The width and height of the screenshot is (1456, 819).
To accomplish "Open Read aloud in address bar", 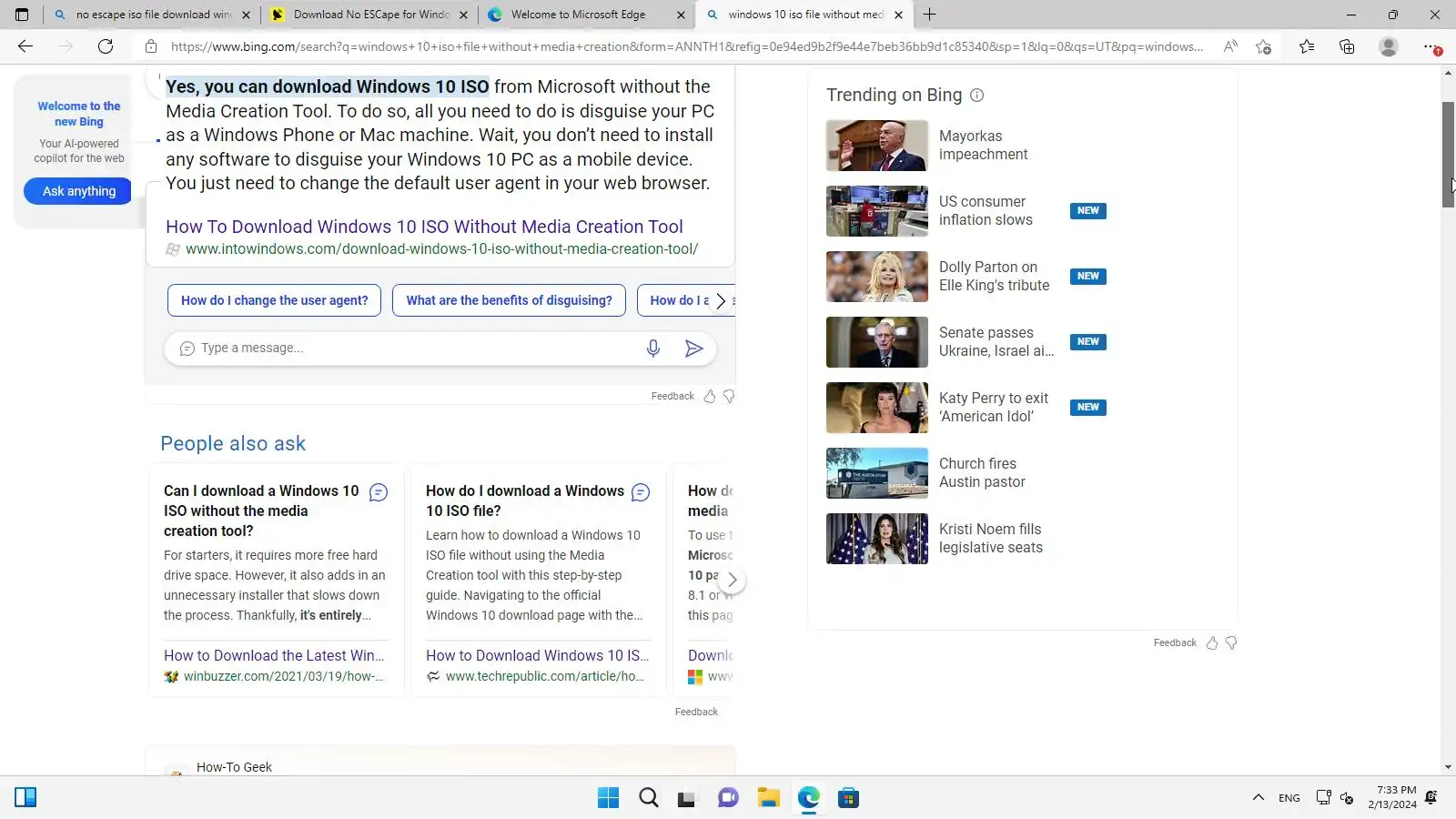I will coord(1230,46).
